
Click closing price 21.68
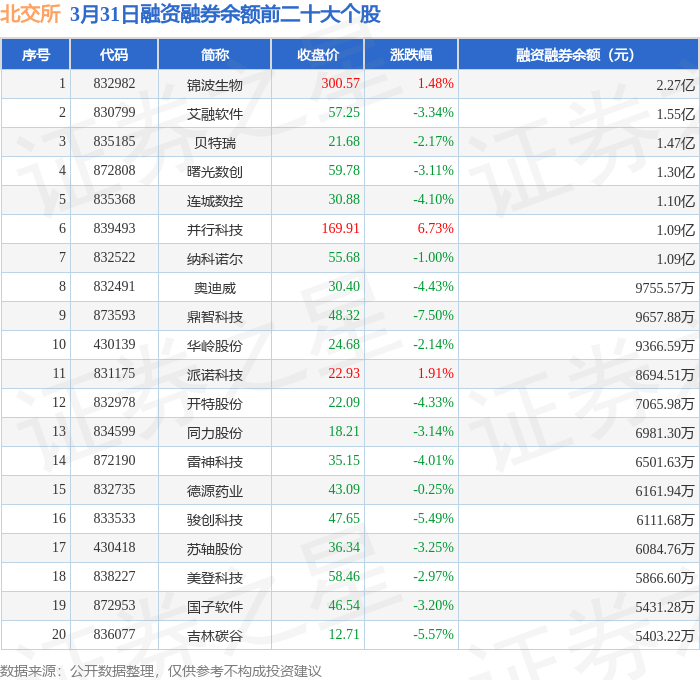pos(344,142)
